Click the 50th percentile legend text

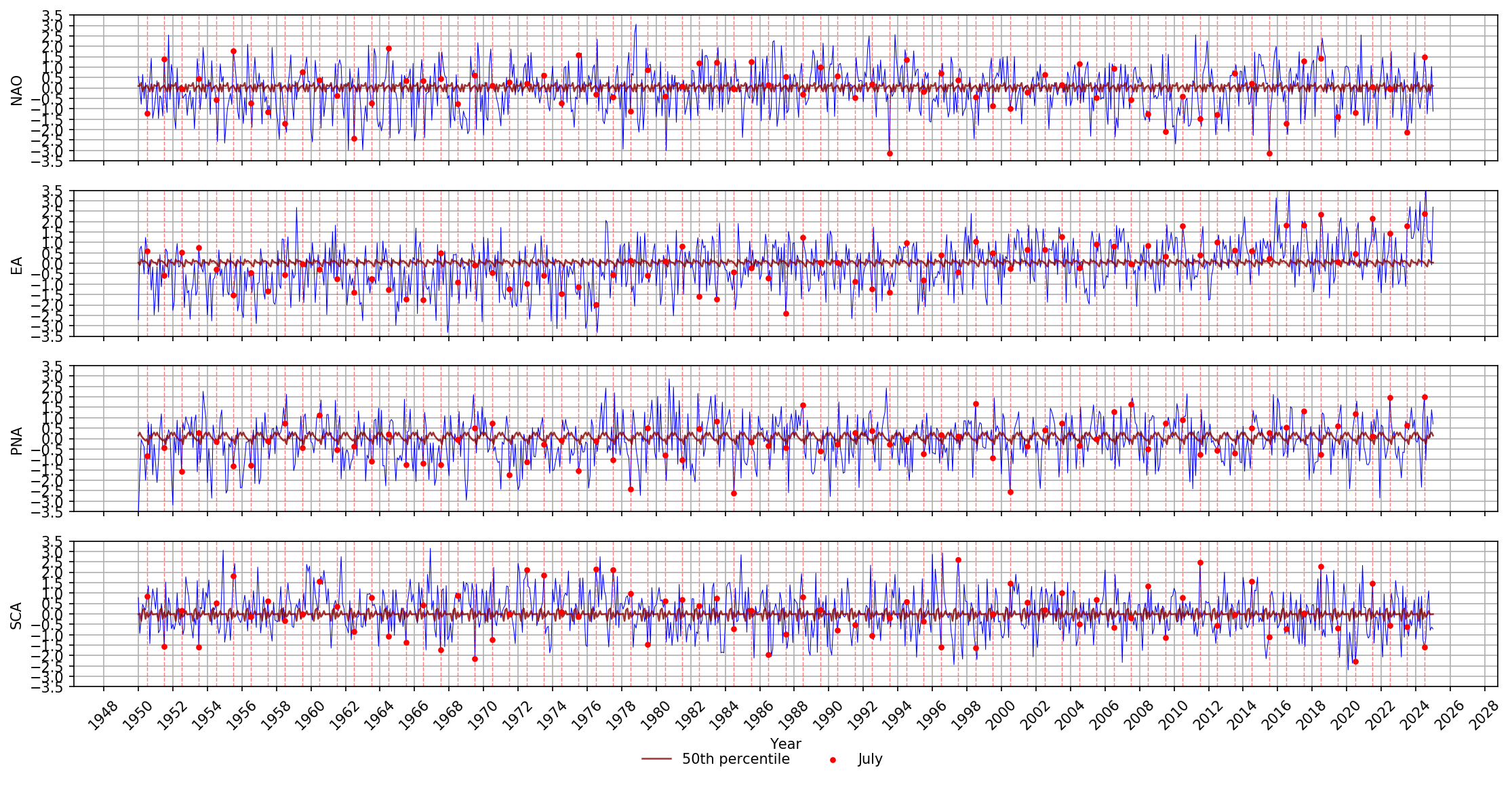pyautogui.click(x=736, y=759)
